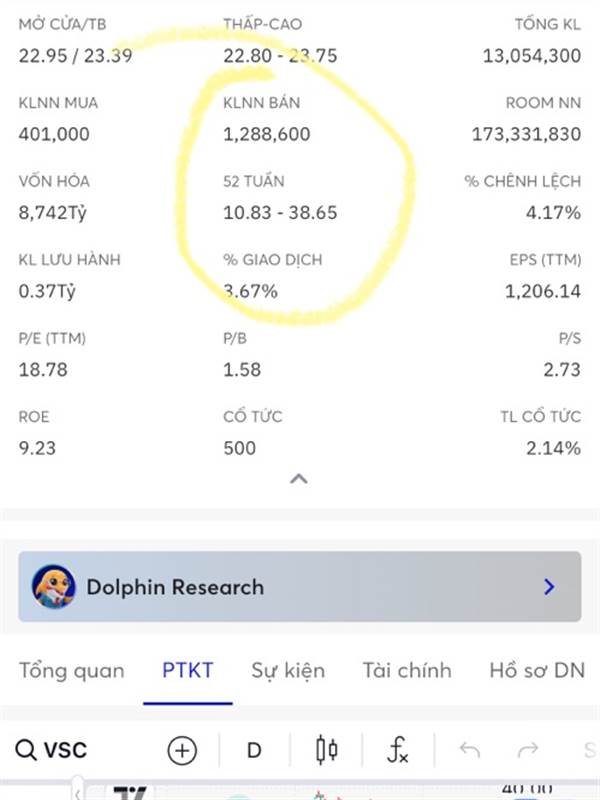Search symbol VSC with magnifier icon
The height and width of the screenshot is (800, 600).
[x=26, y=750]
